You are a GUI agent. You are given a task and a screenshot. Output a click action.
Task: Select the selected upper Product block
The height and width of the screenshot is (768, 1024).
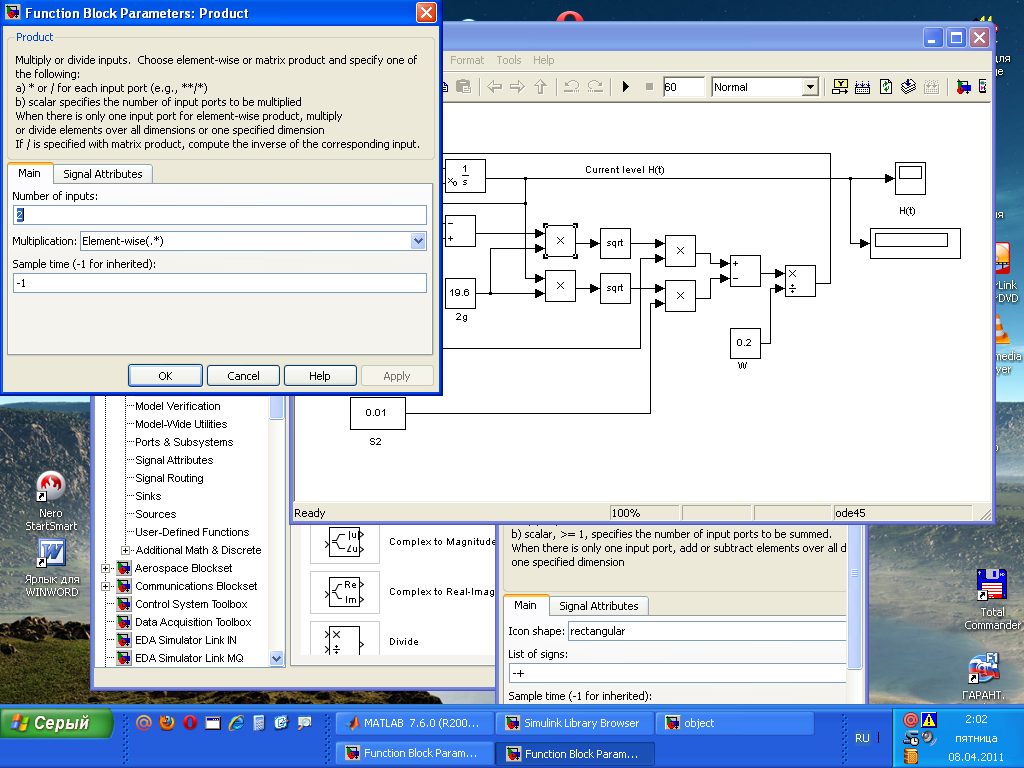[x=560, y=241]
